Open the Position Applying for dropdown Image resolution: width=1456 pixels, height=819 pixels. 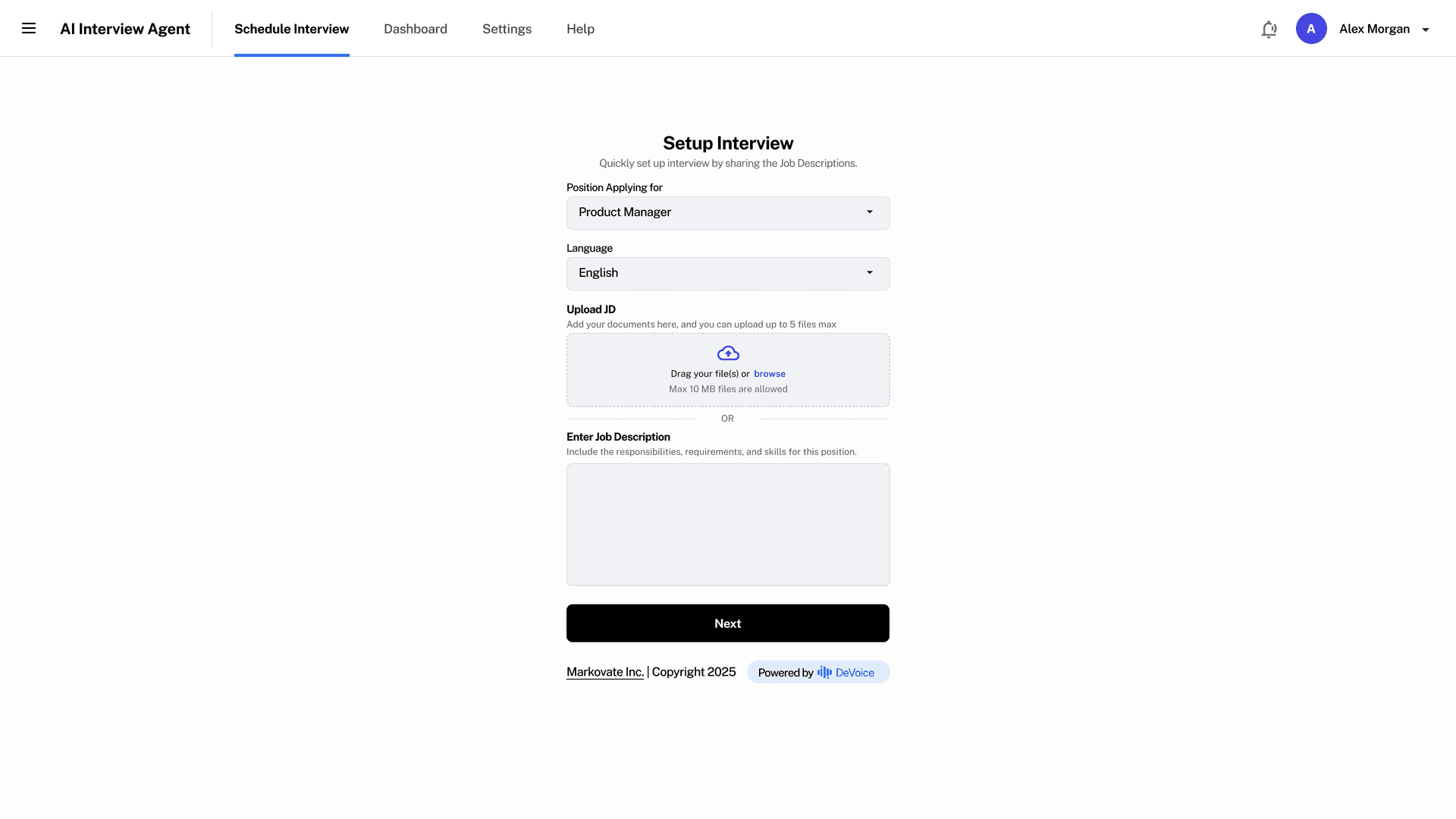tap(728, 213)
